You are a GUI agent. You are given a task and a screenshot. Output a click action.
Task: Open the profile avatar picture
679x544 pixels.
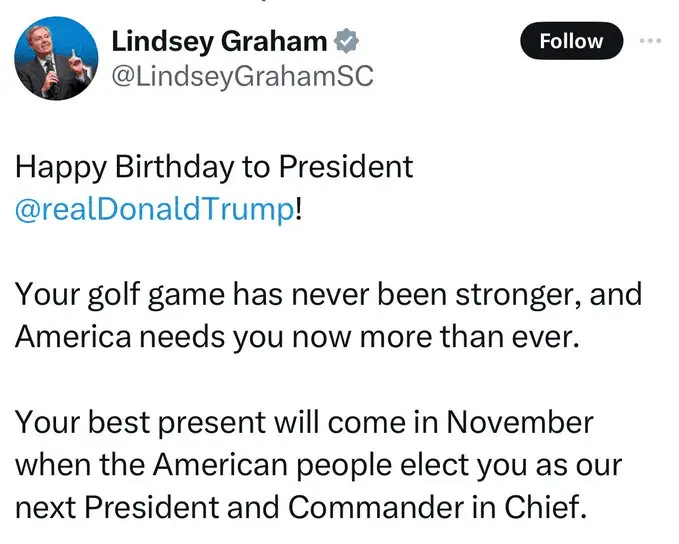click(54, 58)
